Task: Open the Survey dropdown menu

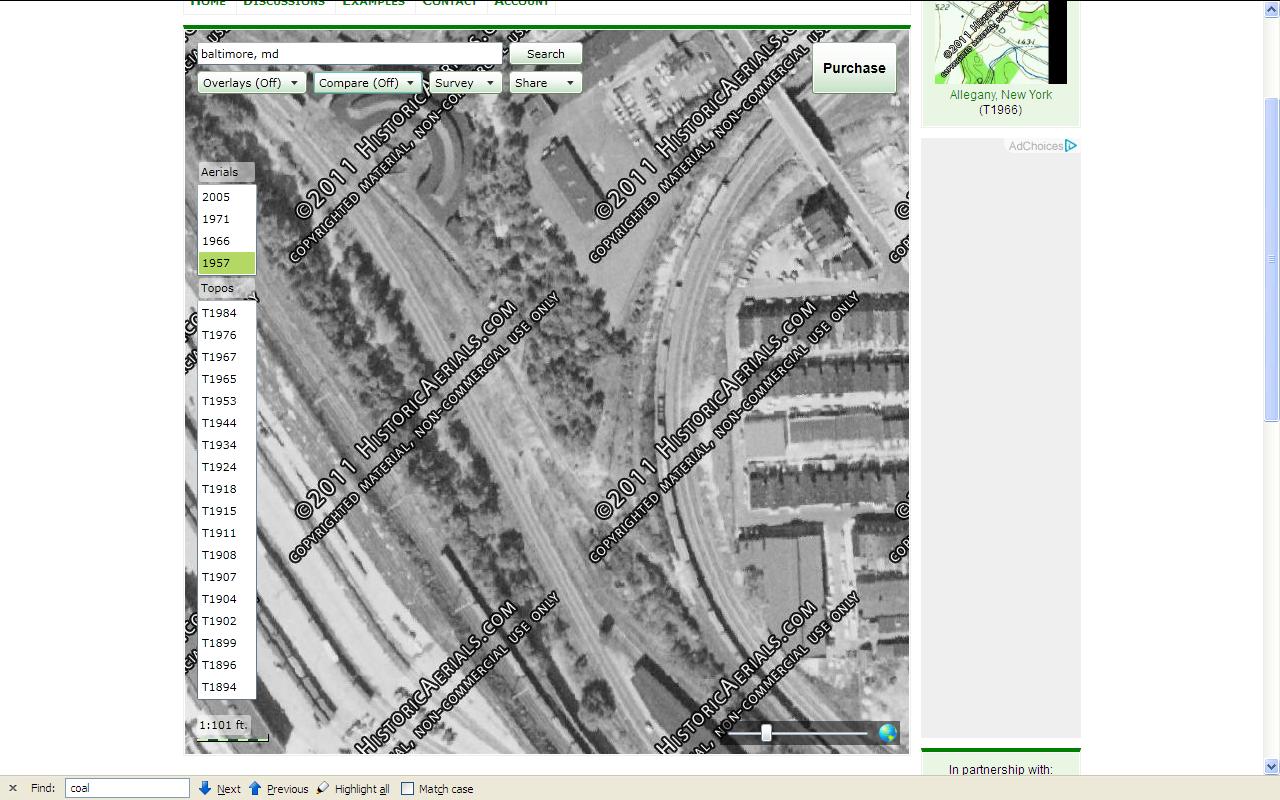Action: 465,83
